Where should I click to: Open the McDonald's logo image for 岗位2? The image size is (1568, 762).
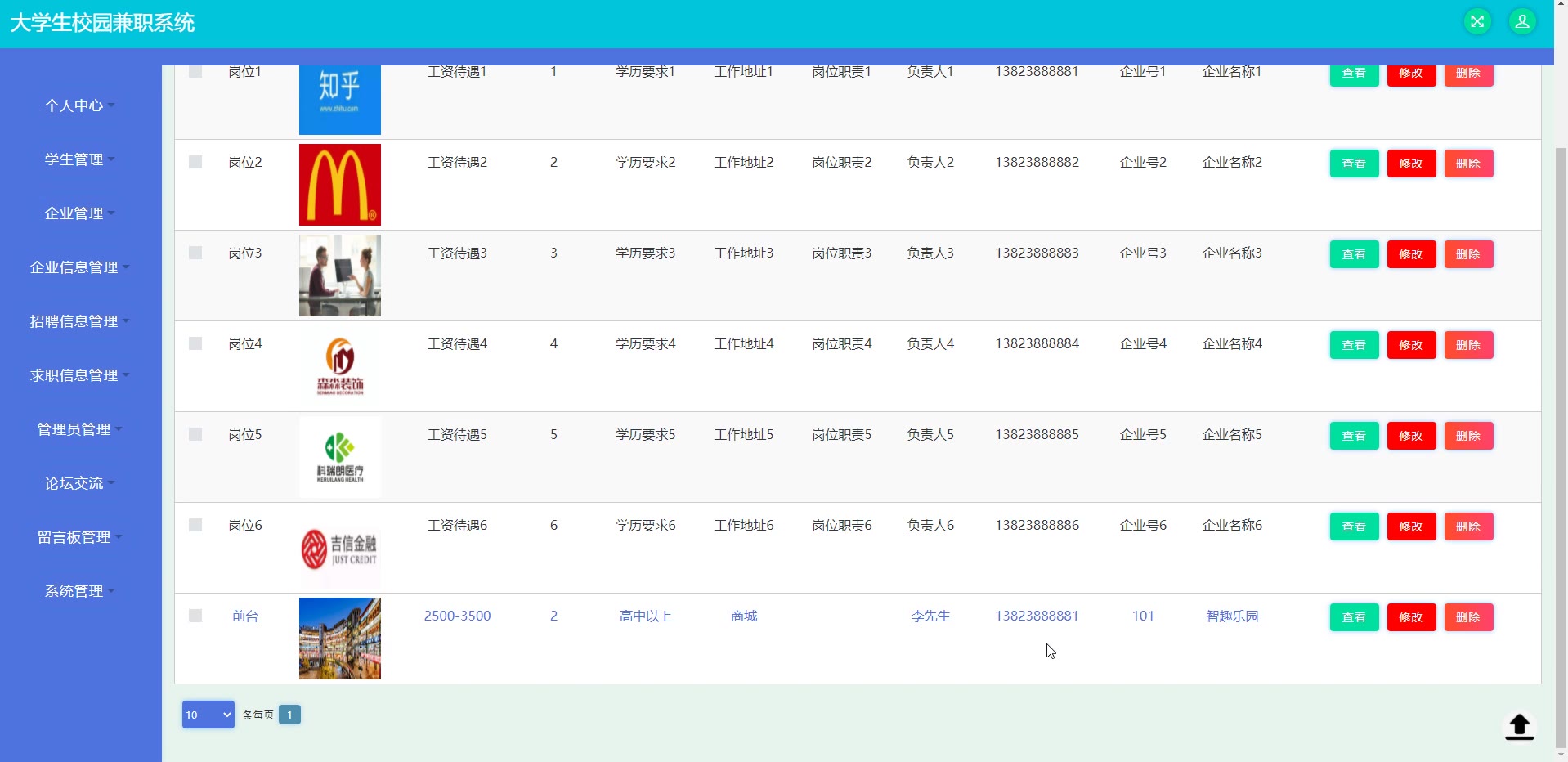(340, 185)
